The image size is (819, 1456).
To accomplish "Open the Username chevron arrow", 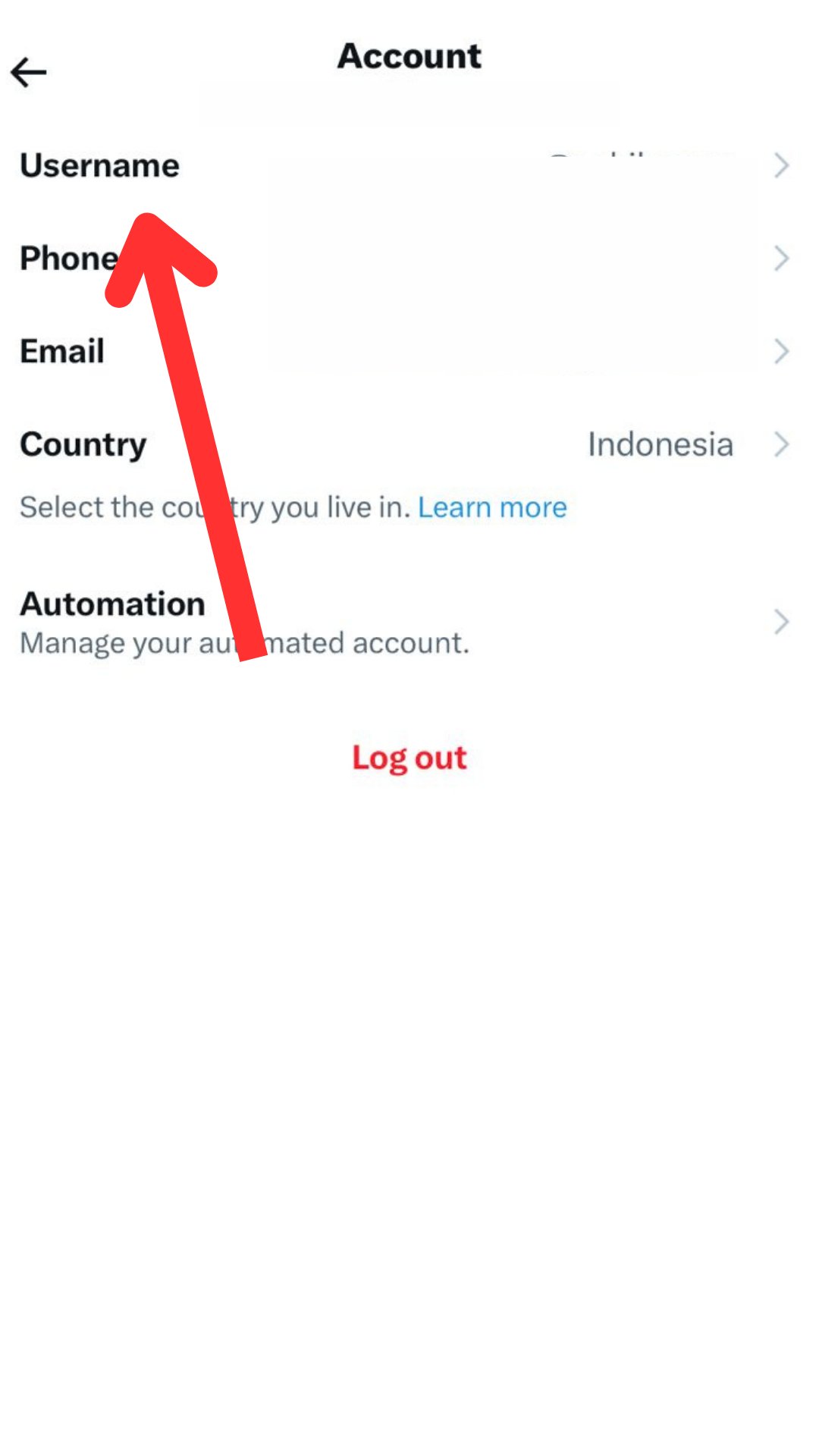I will (782, 165).
